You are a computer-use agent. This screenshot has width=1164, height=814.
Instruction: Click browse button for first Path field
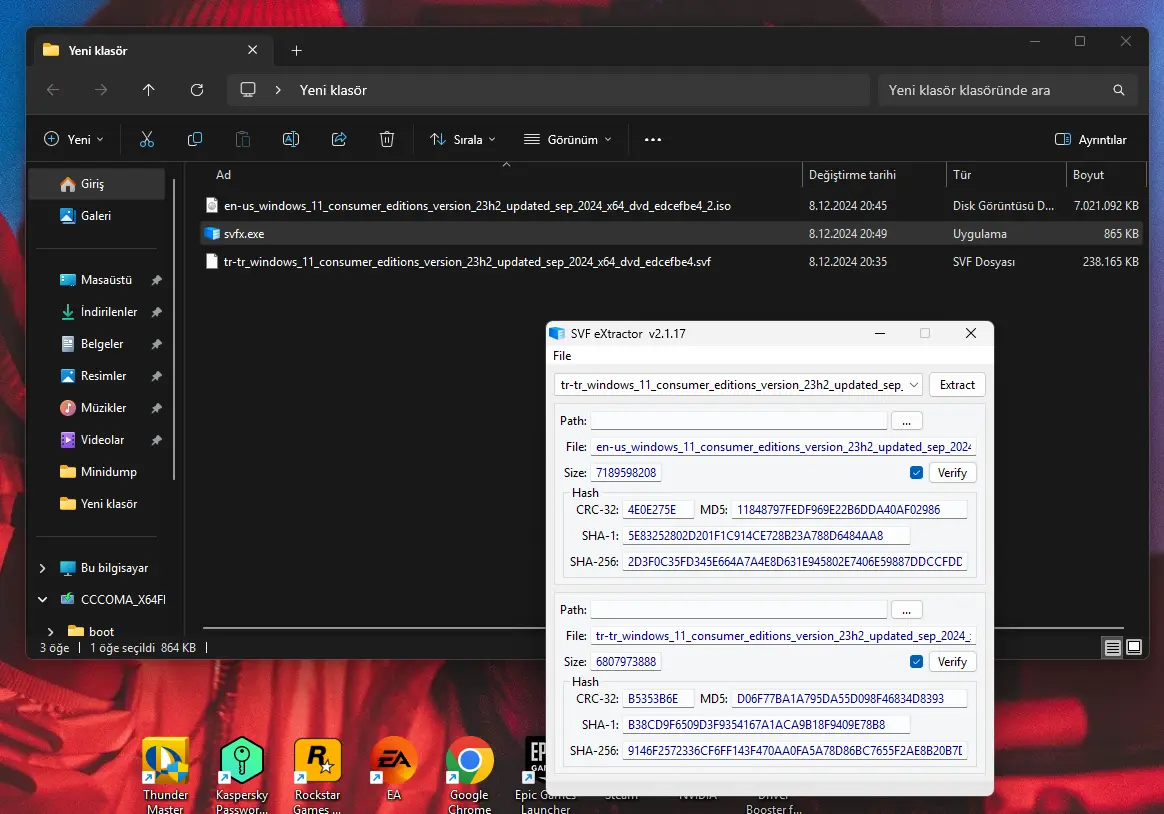pyautogui.click(x=906, y=421)
